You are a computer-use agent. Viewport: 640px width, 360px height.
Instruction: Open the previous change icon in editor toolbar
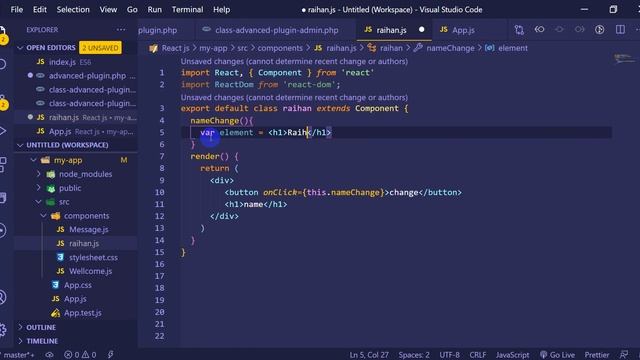click(x=539, y=29)
